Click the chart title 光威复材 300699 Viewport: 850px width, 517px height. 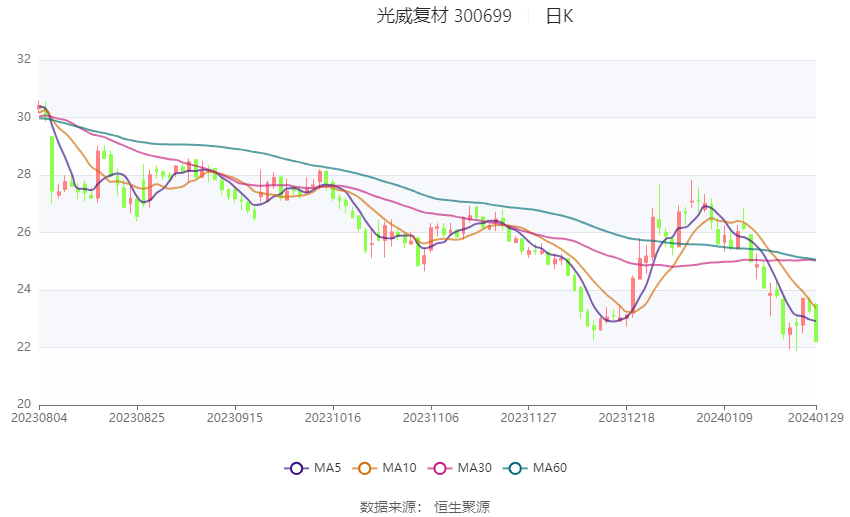(444, 16)
